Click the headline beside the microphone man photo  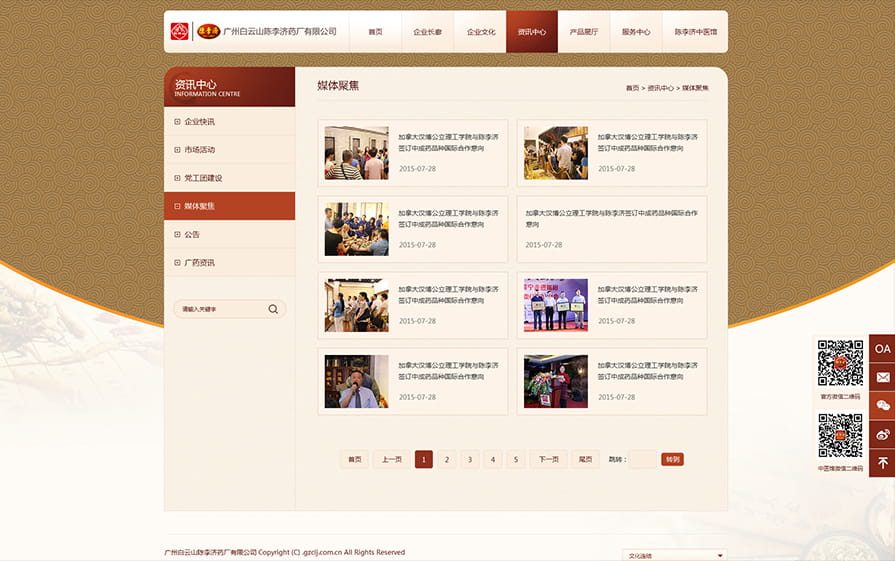click(x=448, y=371)
